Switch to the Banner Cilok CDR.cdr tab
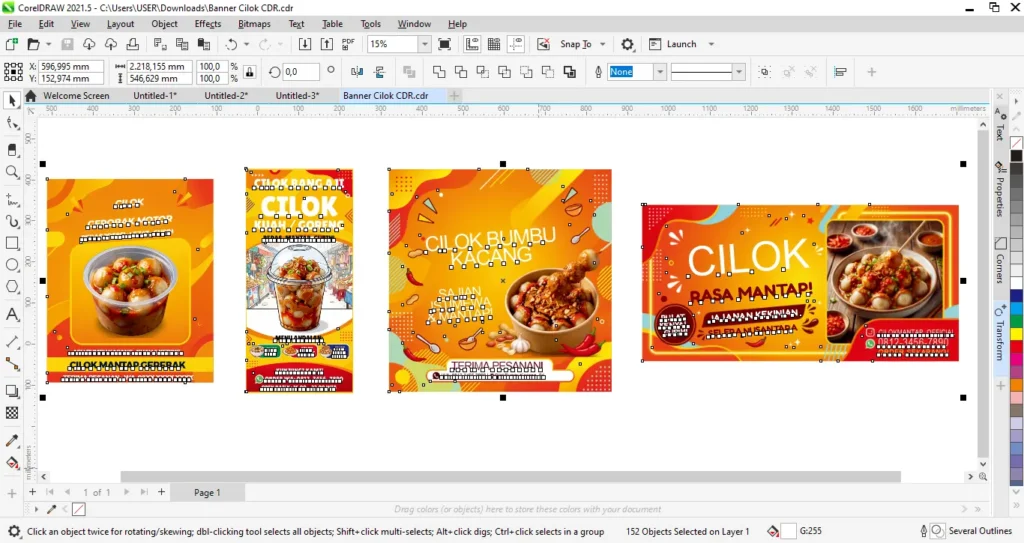Viewport: 1024px width, 543px height. pyautogui.click(x=385, y=95)
